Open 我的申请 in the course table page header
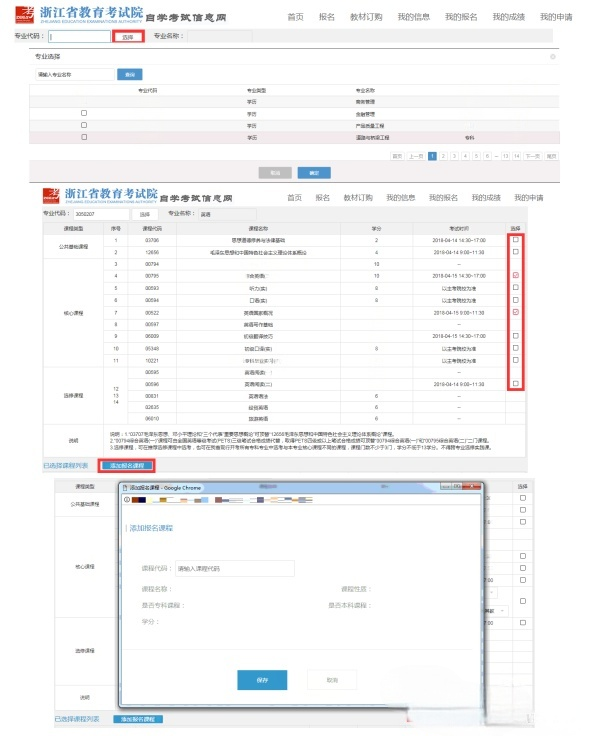Screen dimensions: 589x736 tap(529, 198)
